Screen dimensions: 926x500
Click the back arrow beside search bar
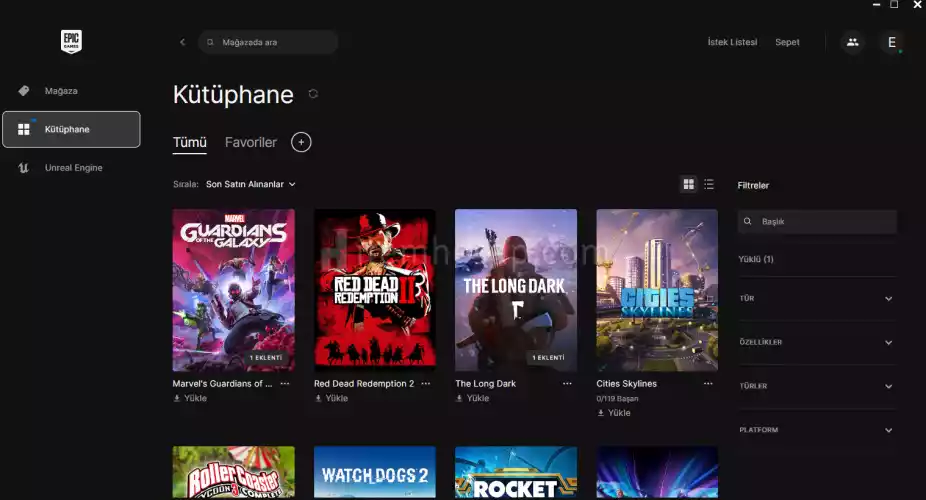click(x=182, y=42)
